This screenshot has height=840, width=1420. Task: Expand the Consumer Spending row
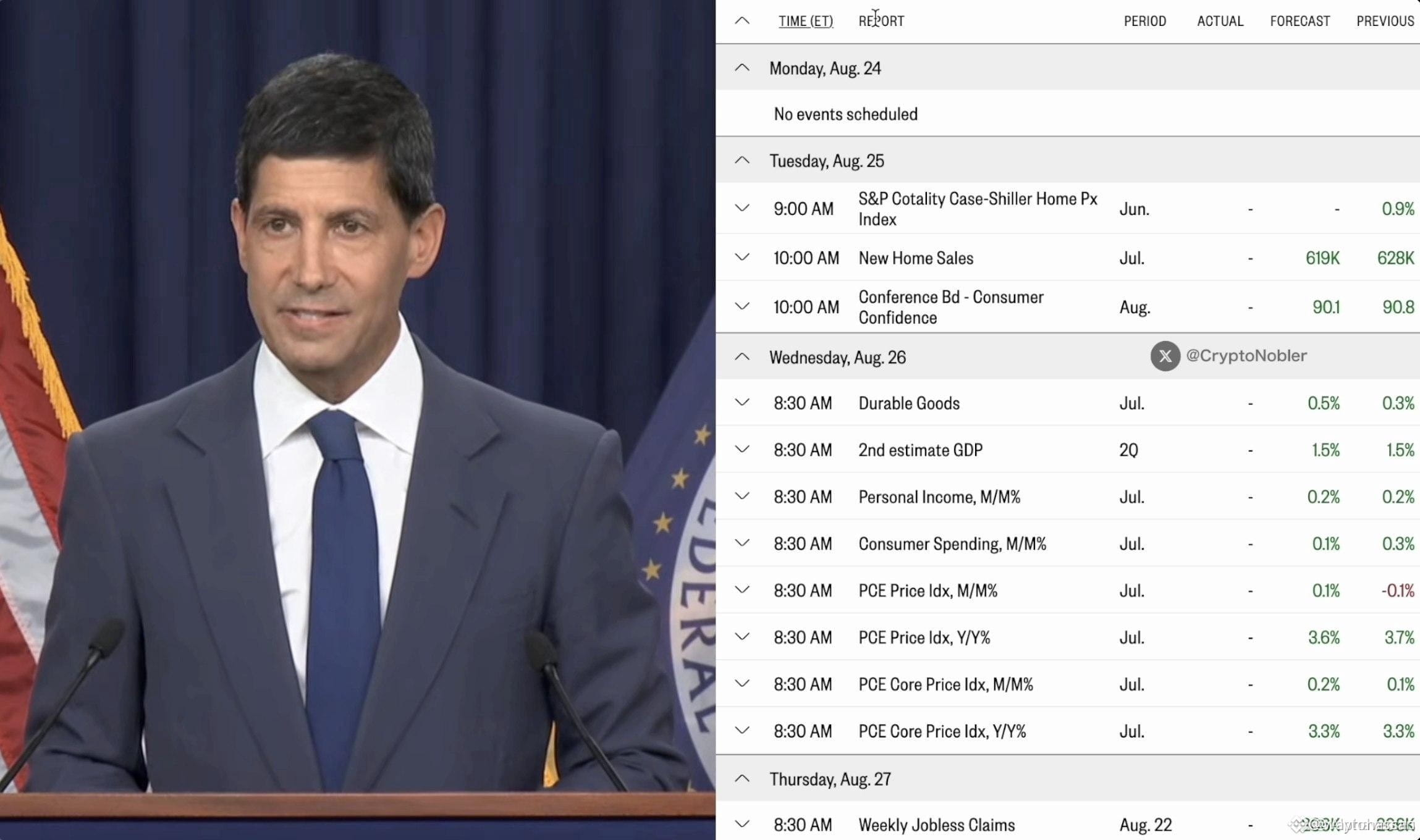(742, 543)
